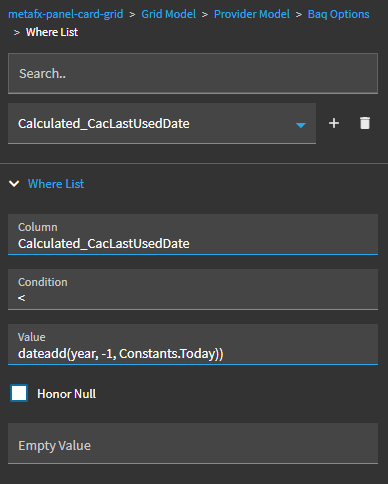Delete the selected item with the trash icon
The height and width of the screenshot is (484, 388).
tap(365, 123)
